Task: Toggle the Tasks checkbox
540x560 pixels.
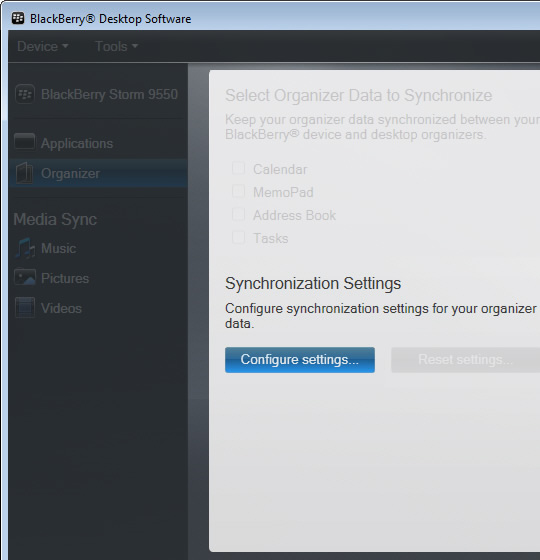Action: tap(238, 238)
